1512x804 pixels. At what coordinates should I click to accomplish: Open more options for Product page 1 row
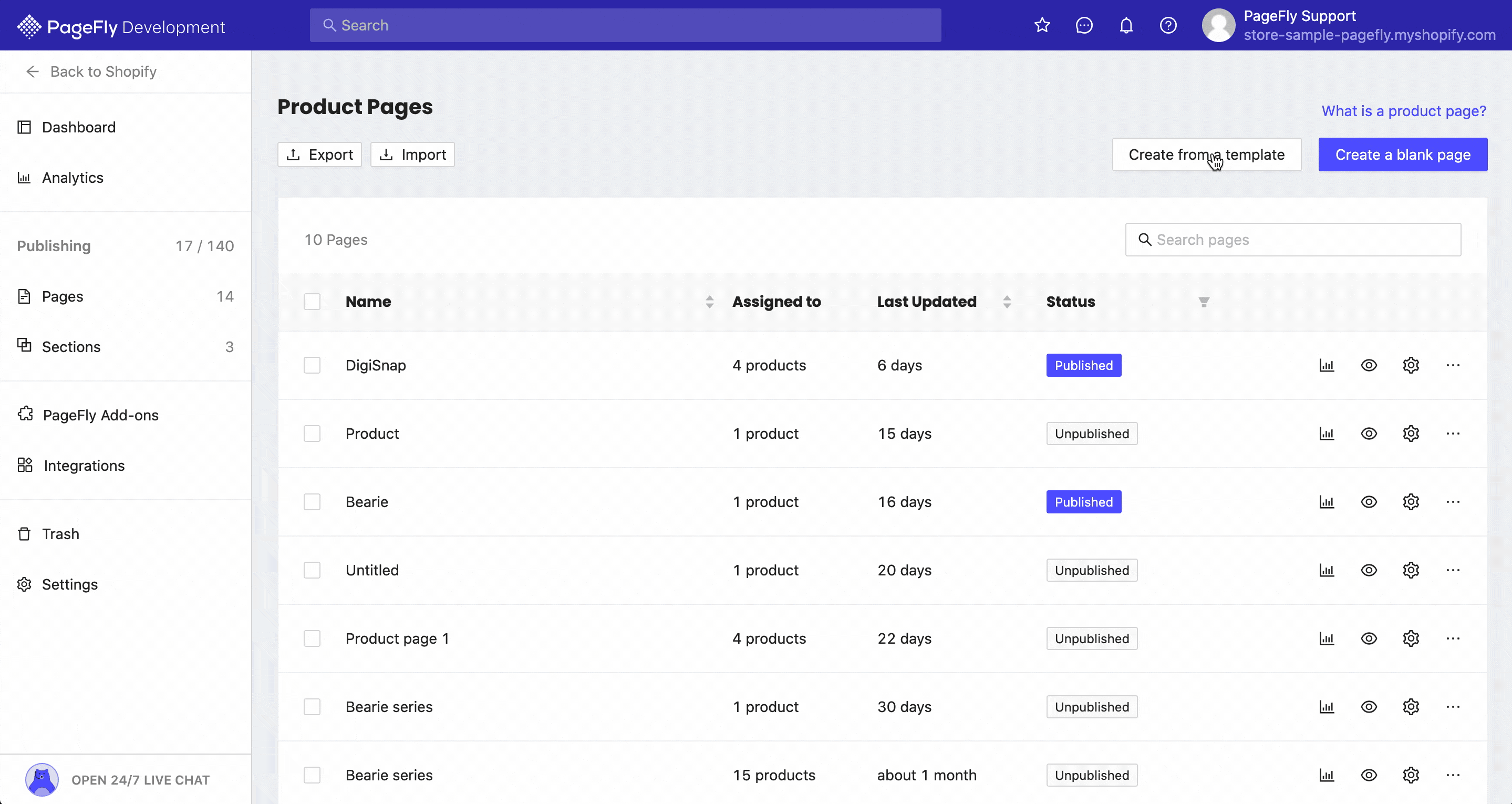point(1453,638)
